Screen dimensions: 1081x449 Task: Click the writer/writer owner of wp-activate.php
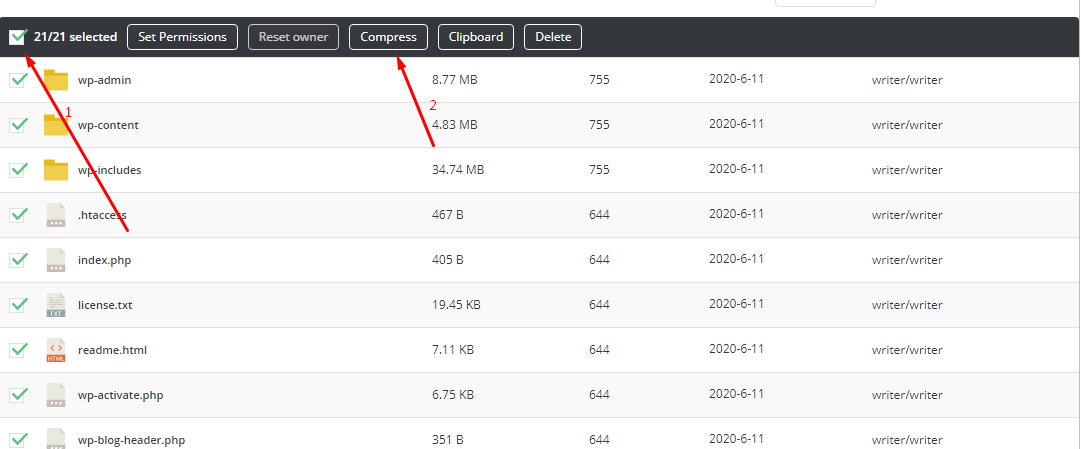[907, 395]
